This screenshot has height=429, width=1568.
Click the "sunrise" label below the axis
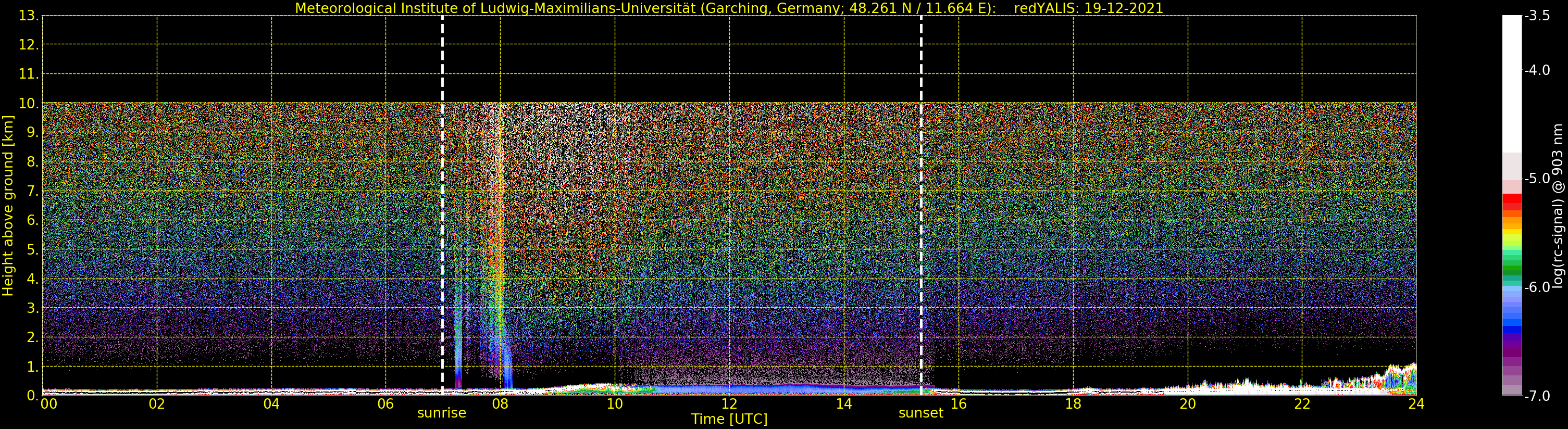pos(441,413)
